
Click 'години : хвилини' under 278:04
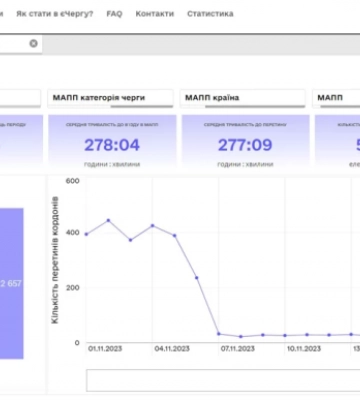pyautogui.click(x=112, y=164)
